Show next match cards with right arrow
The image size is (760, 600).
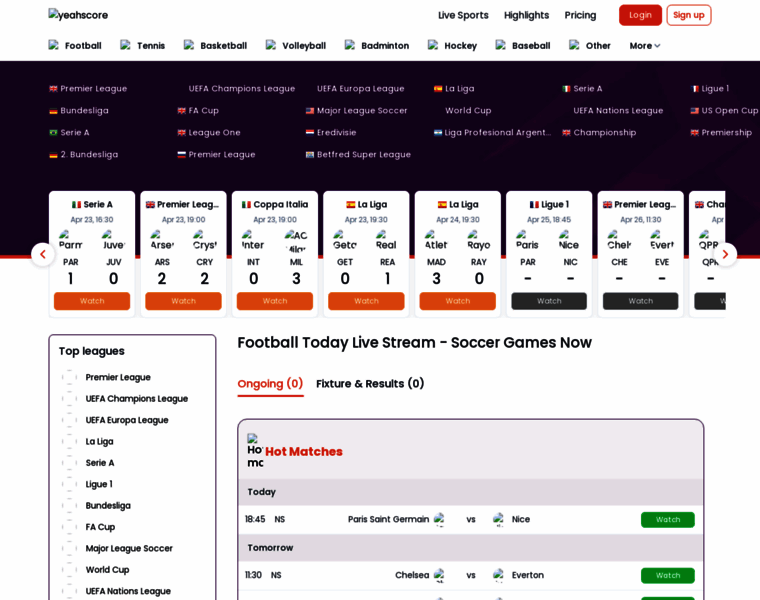[x=725, y=254]
